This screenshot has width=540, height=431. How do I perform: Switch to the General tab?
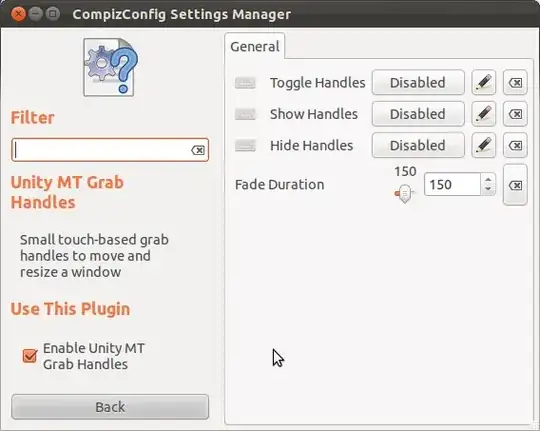(255, 46)
